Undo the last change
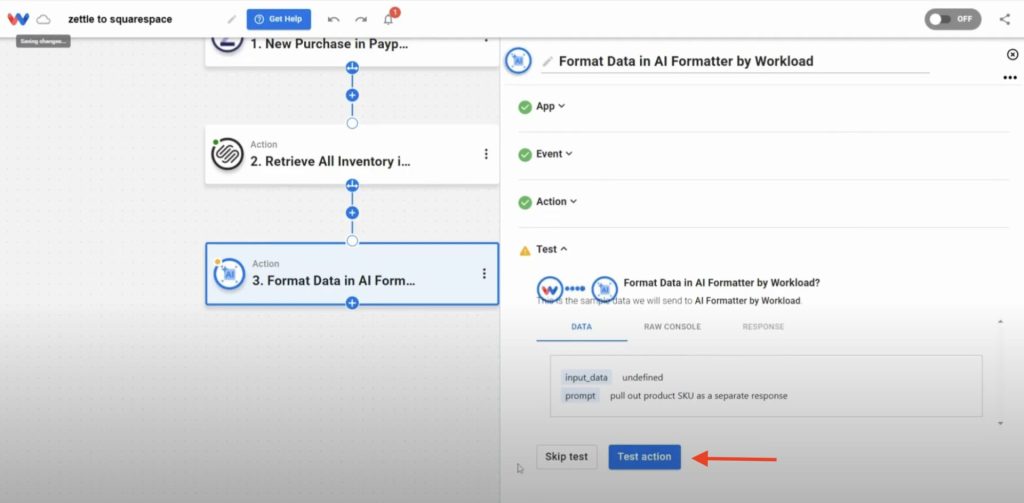1024x503 pixels. [x=334, y=20]
